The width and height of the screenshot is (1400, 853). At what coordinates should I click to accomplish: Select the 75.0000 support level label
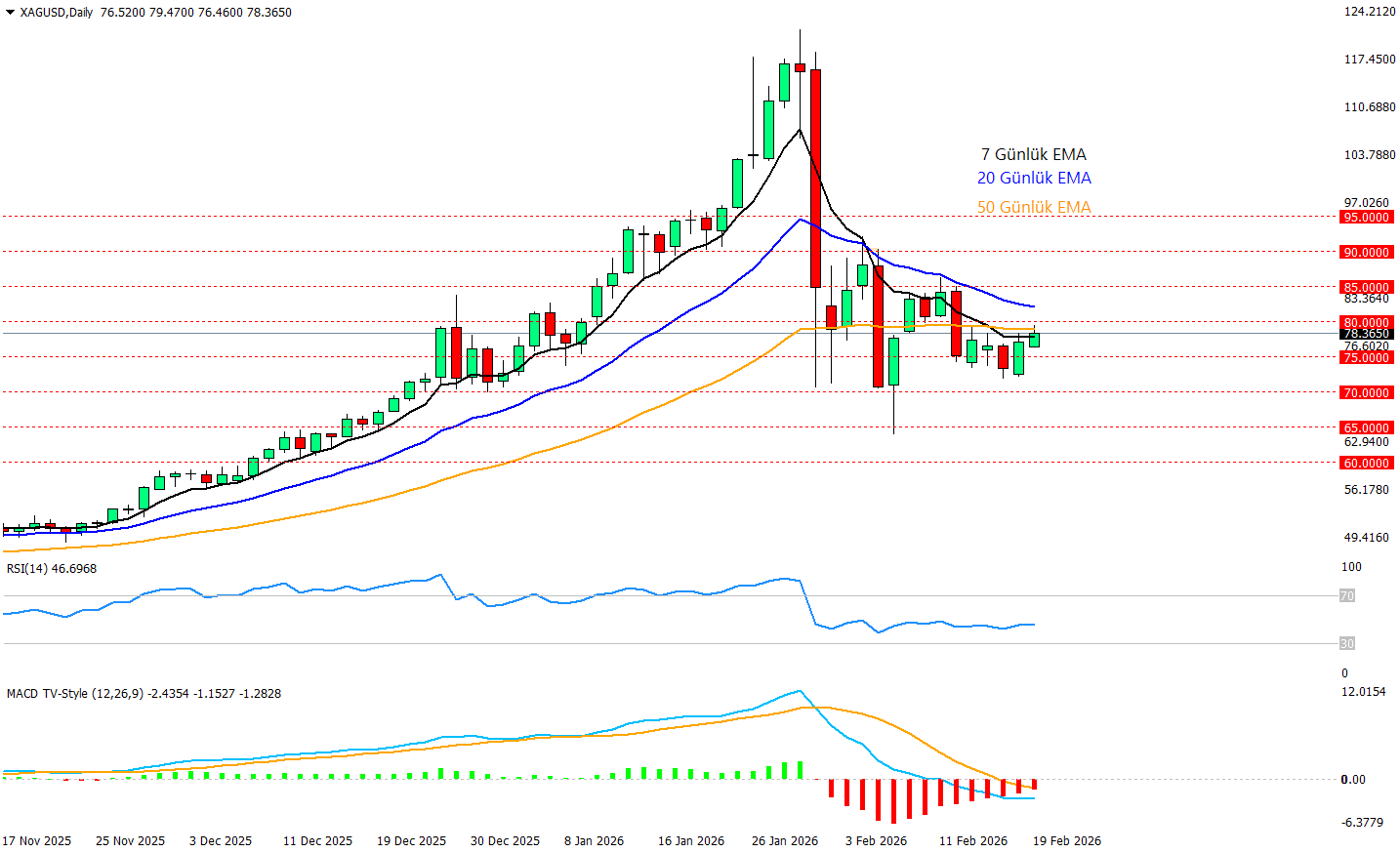(x=1366, y=358)
